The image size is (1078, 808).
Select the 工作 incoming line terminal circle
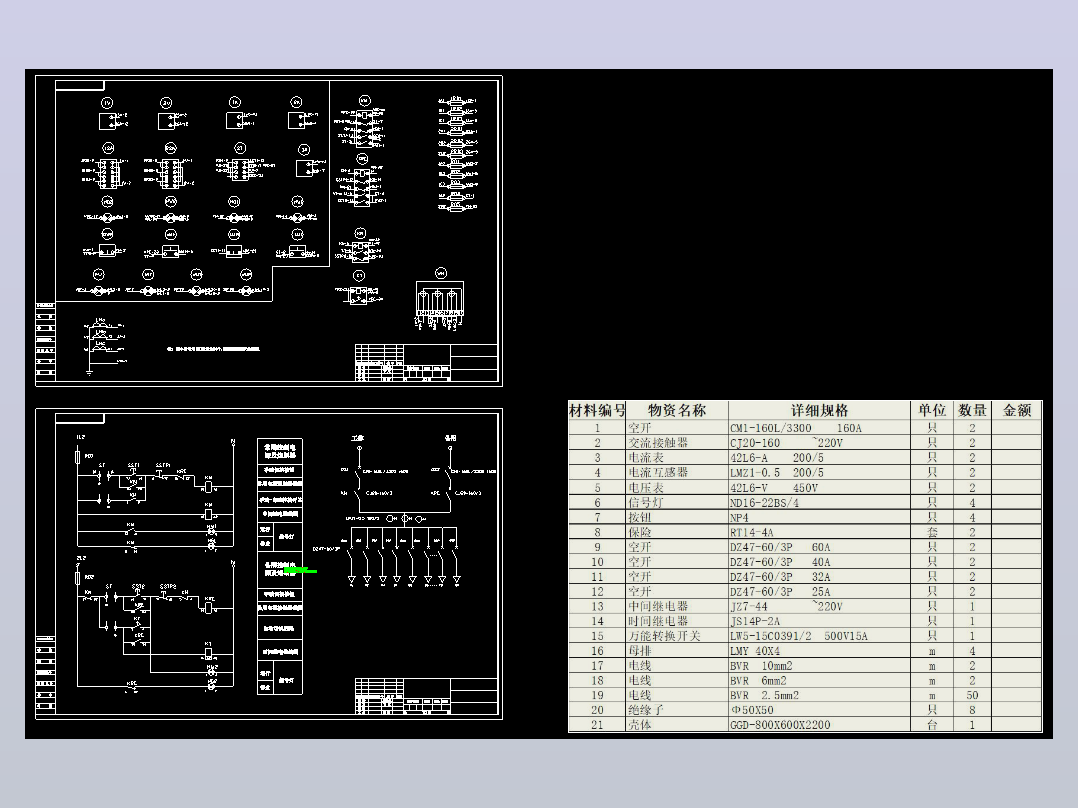click(x=359, y=448)
